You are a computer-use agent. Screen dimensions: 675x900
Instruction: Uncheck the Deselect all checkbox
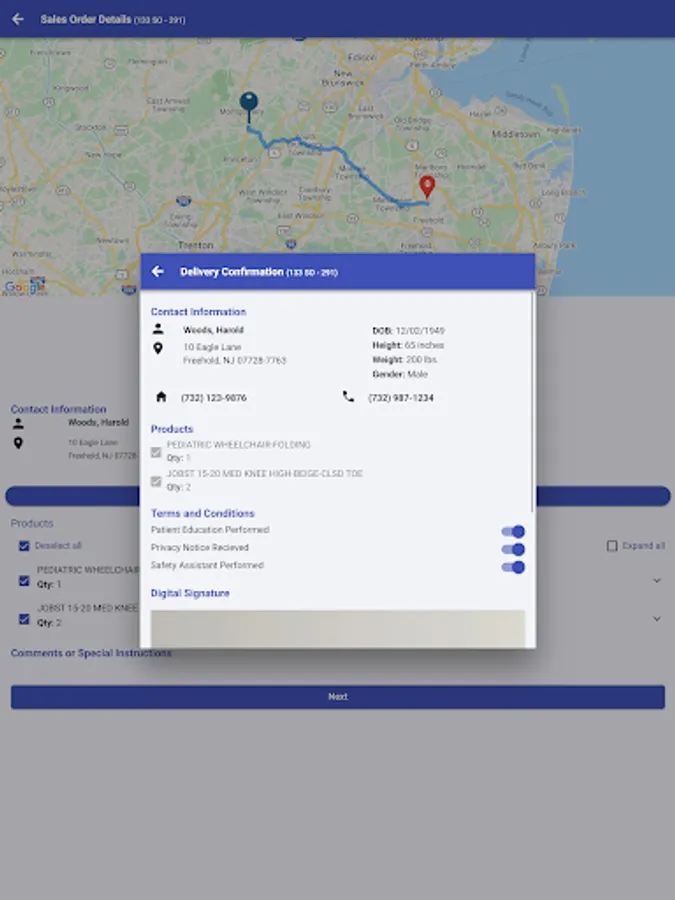(x=24, y=545)
